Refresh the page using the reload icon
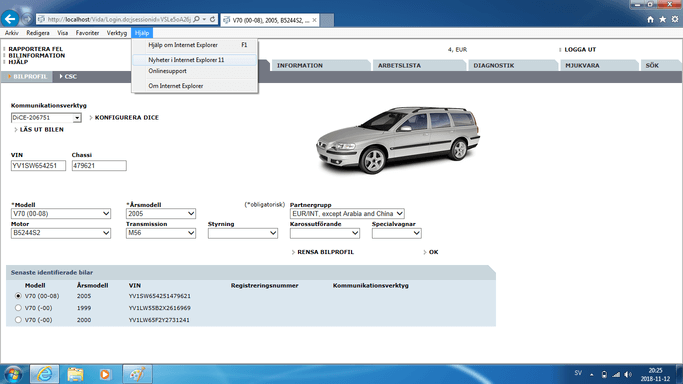Image resolution: width=683 pixels, height=384 pixels. click(x=213, y=19)
